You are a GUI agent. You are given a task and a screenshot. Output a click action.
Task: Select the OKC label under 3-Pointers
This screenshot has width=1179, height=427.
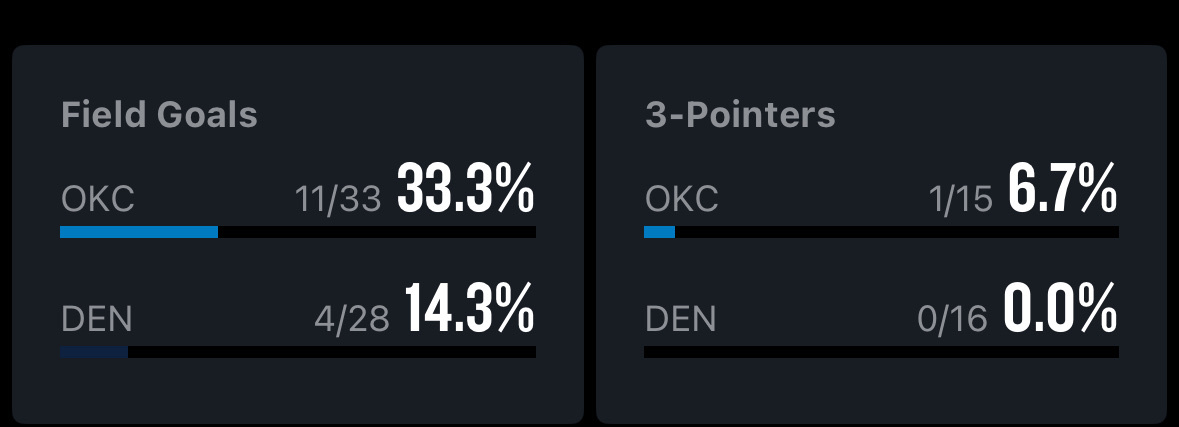point(681,199)
